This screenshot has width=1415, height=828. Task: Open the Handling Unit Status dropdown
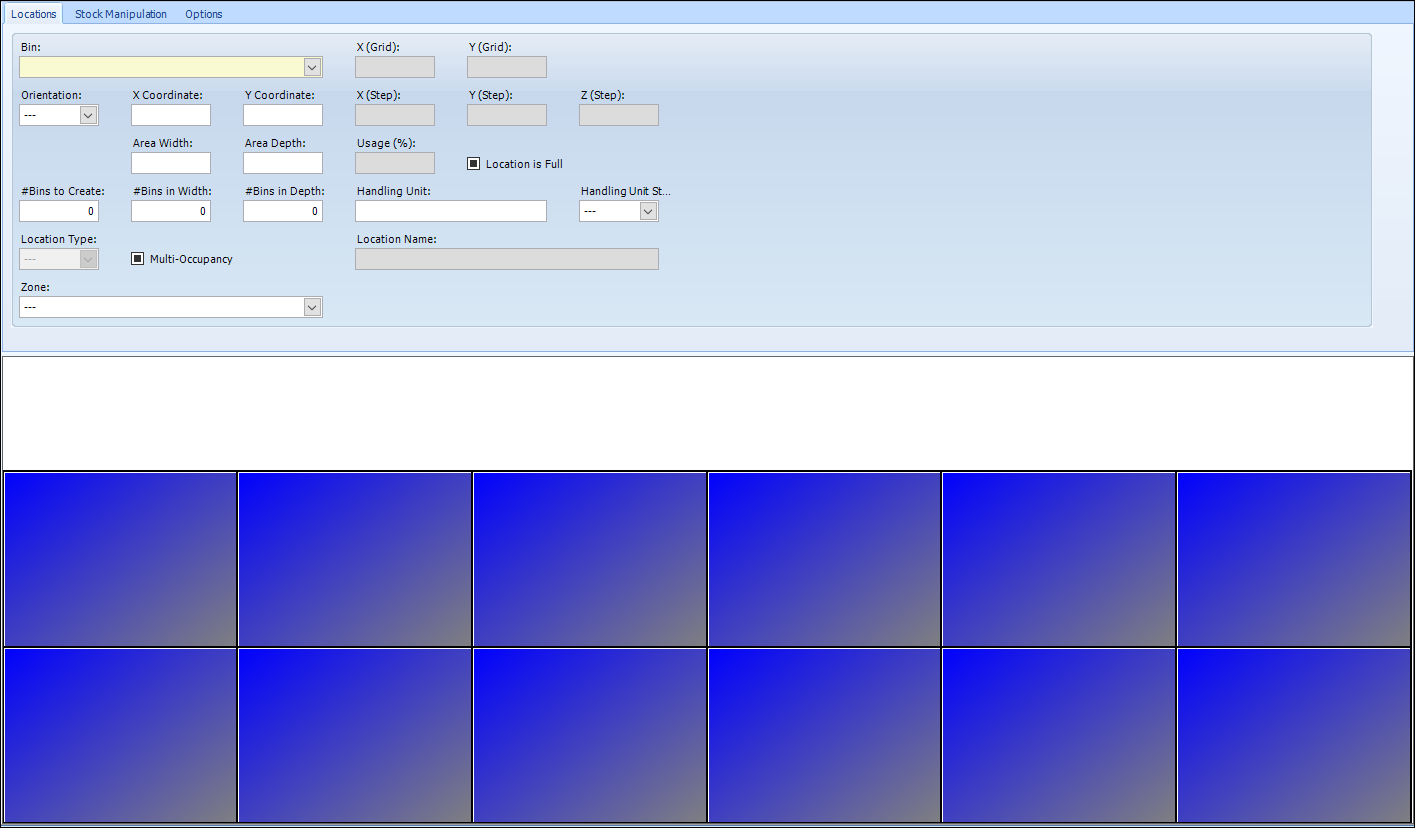[648, 211]
